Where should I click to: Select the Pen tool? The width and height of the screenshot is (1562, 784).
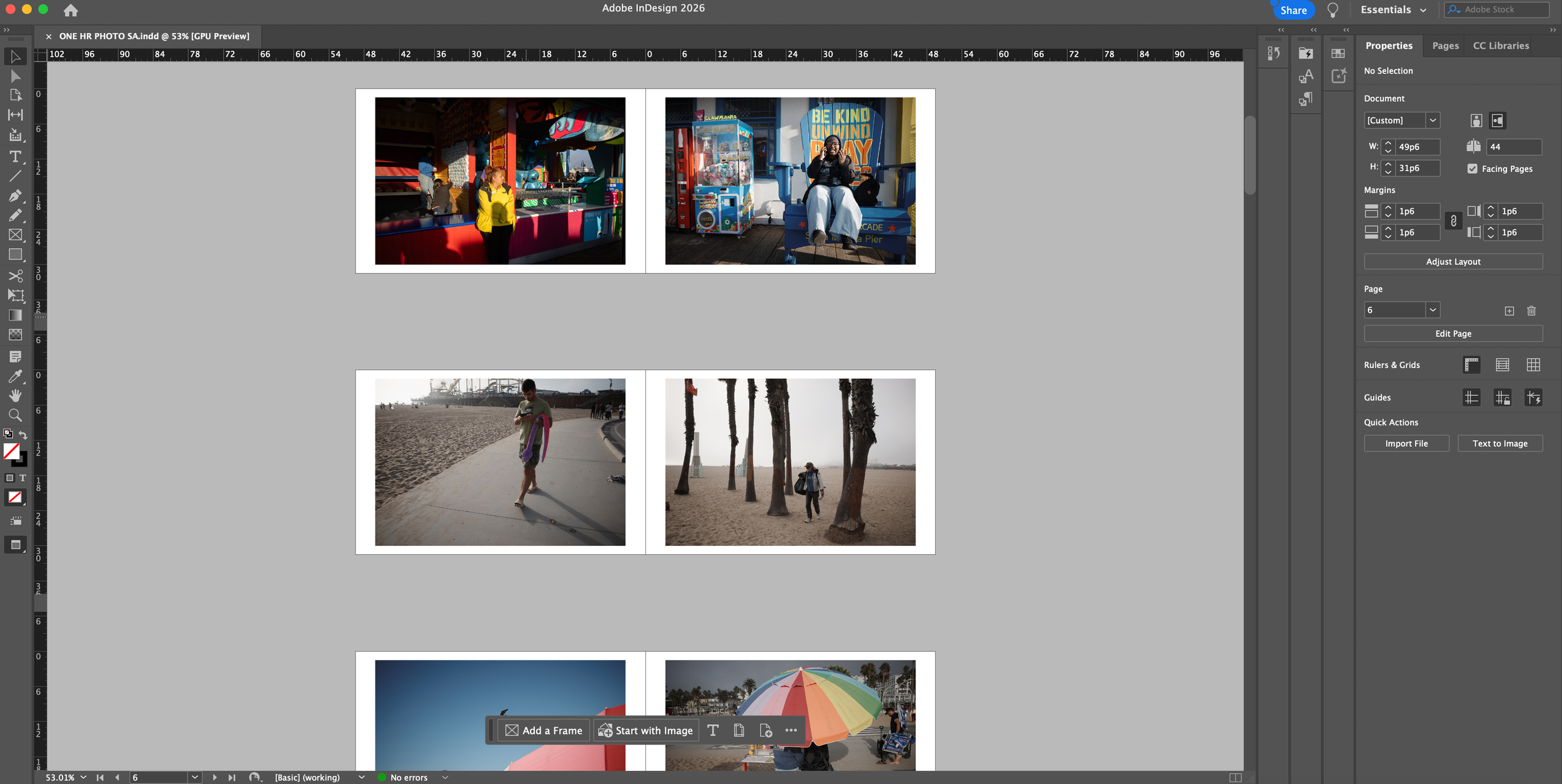pos(15,196)
